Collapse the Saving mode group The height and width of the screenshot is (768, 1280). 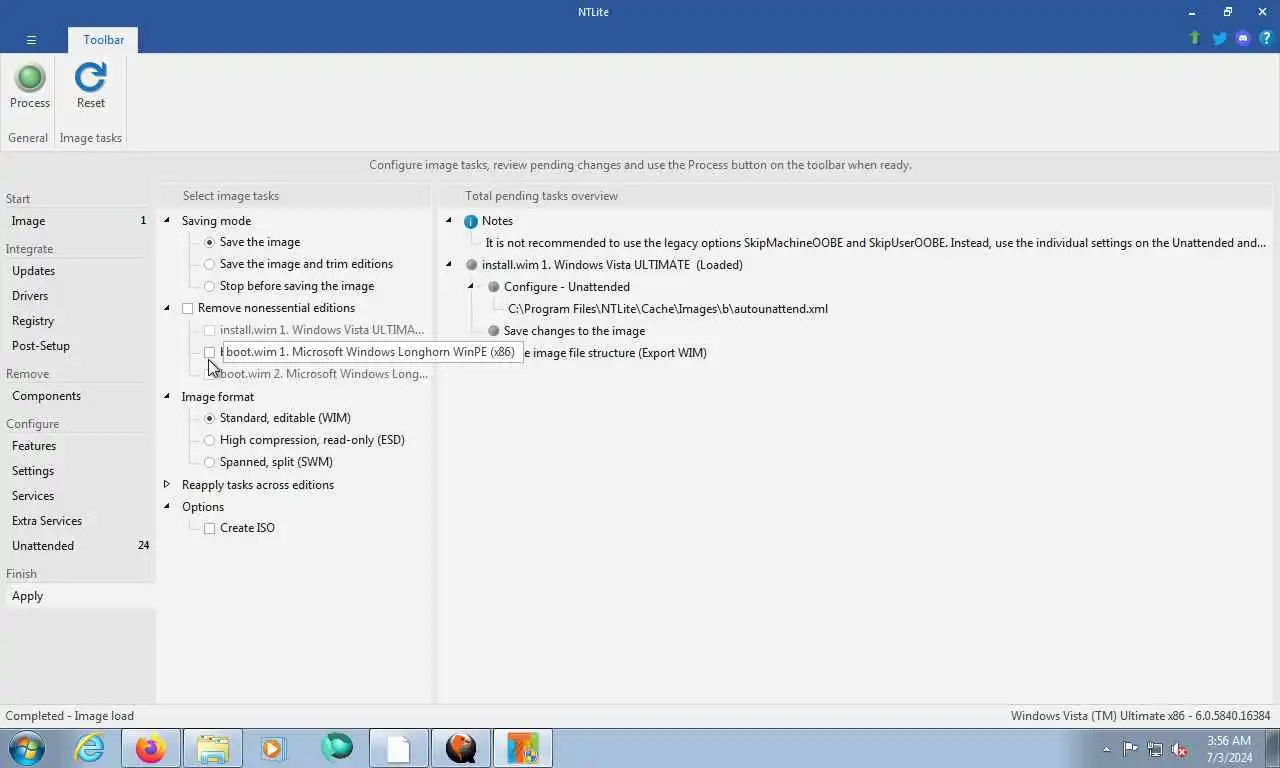[x=167, y=220]
